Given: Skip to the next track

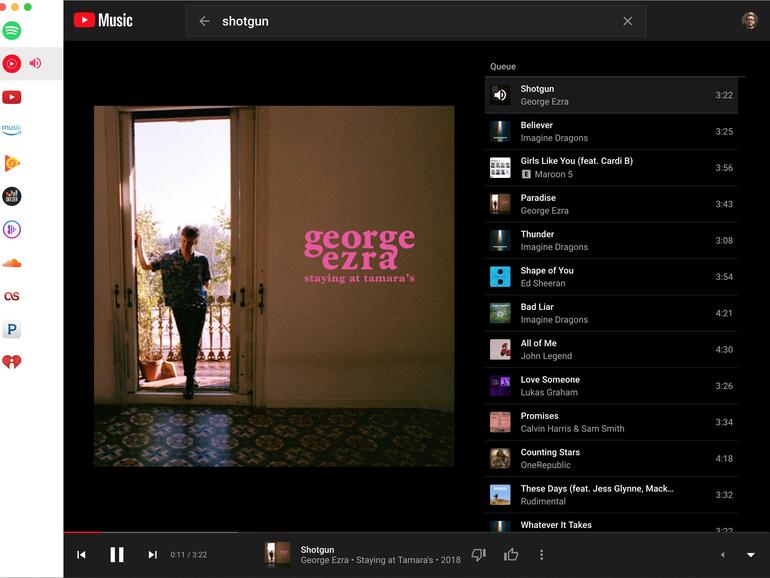Looking at the screenshot, I should coord(153,555).
